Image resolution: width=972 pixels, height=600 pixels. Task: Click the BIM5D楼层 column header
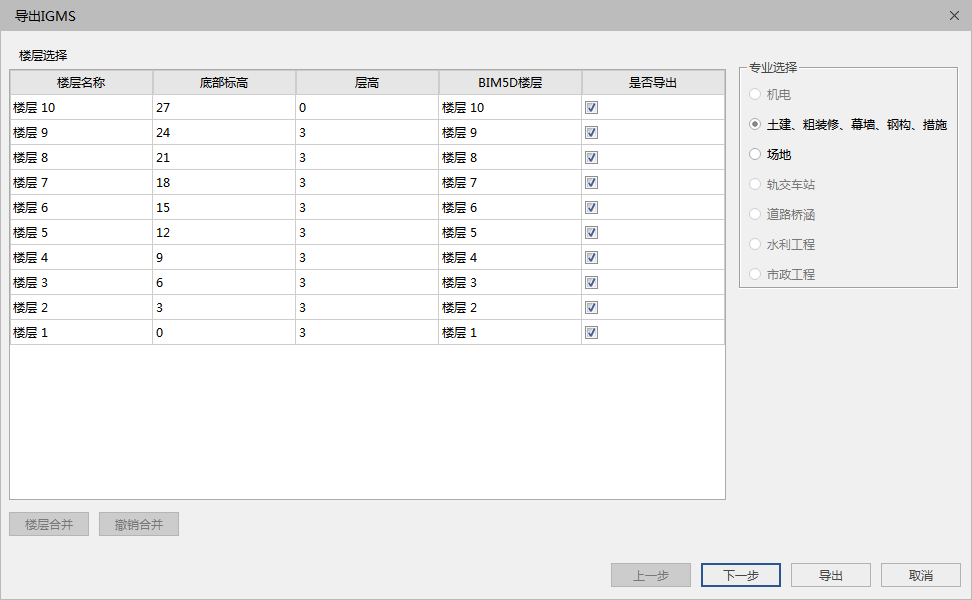pyautogui.click(x=510, y=82)
